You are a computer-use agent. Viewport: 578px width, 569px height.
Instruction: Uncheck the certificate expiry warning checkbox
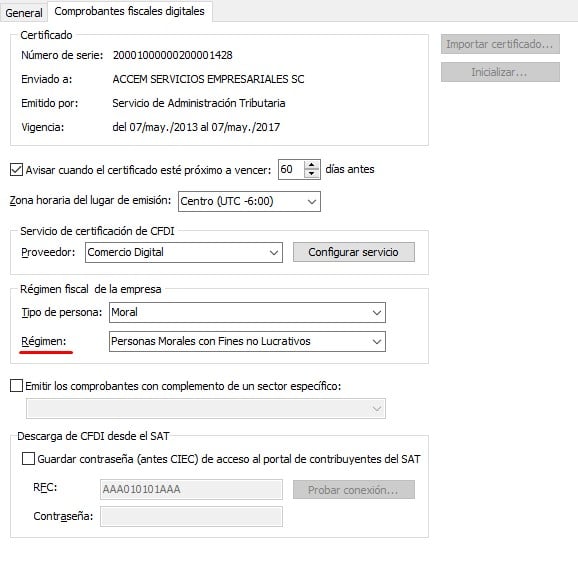[x=16, y=170]
